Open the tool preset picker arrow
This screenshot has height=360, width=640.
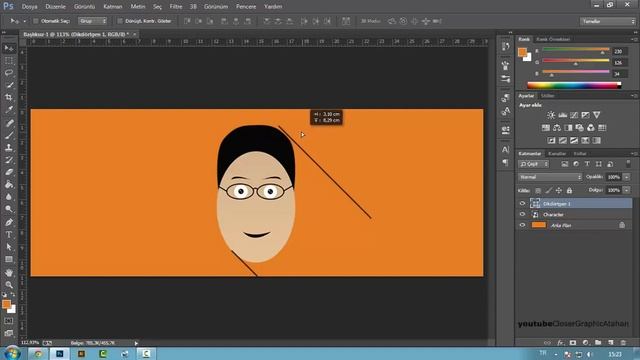[x=24, y=21]
